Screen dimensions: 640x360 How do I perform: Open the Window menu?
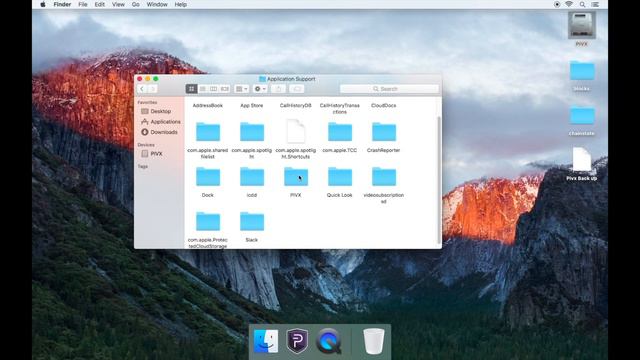(x=157, y=4)
